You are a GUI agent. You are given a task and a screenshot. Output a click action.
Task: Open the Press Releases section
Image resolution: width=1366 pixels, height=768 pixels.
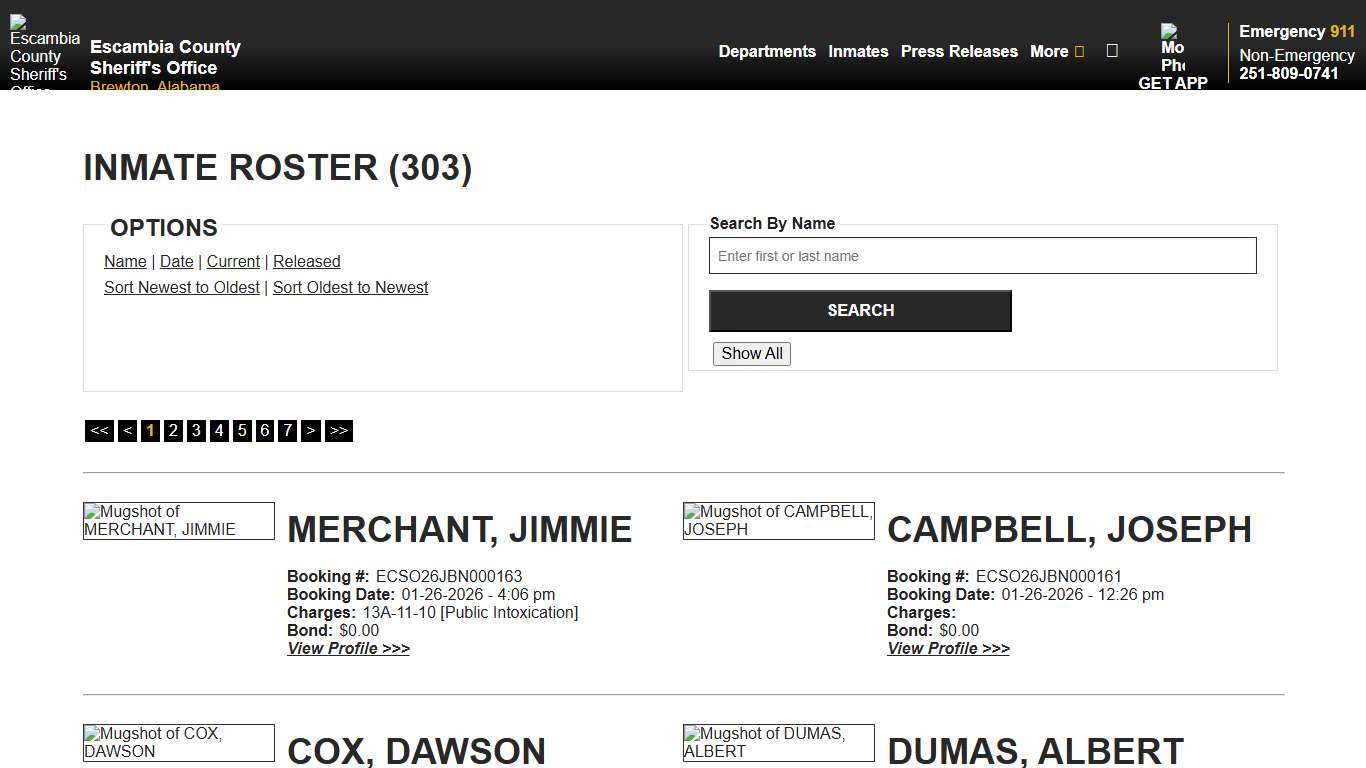point(958,51)
